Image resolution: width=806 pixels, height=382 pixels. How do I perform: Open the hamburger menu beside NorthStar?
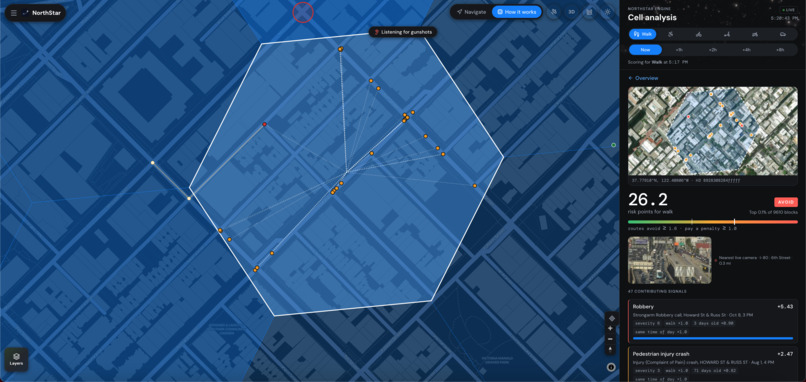click(13, 13)
